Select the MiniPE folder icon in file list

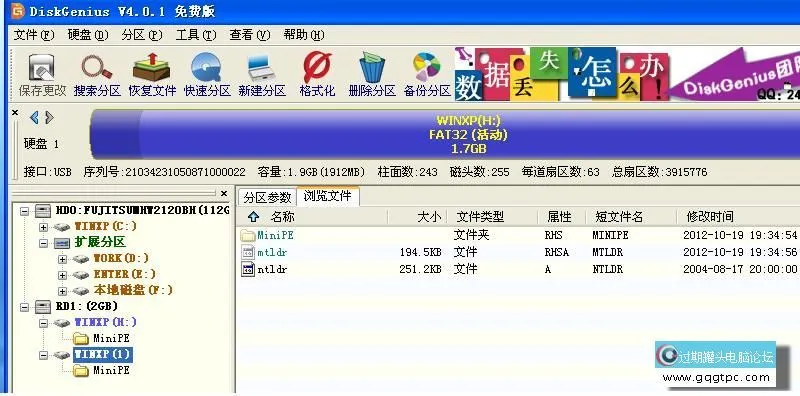(x=248, y=235)
